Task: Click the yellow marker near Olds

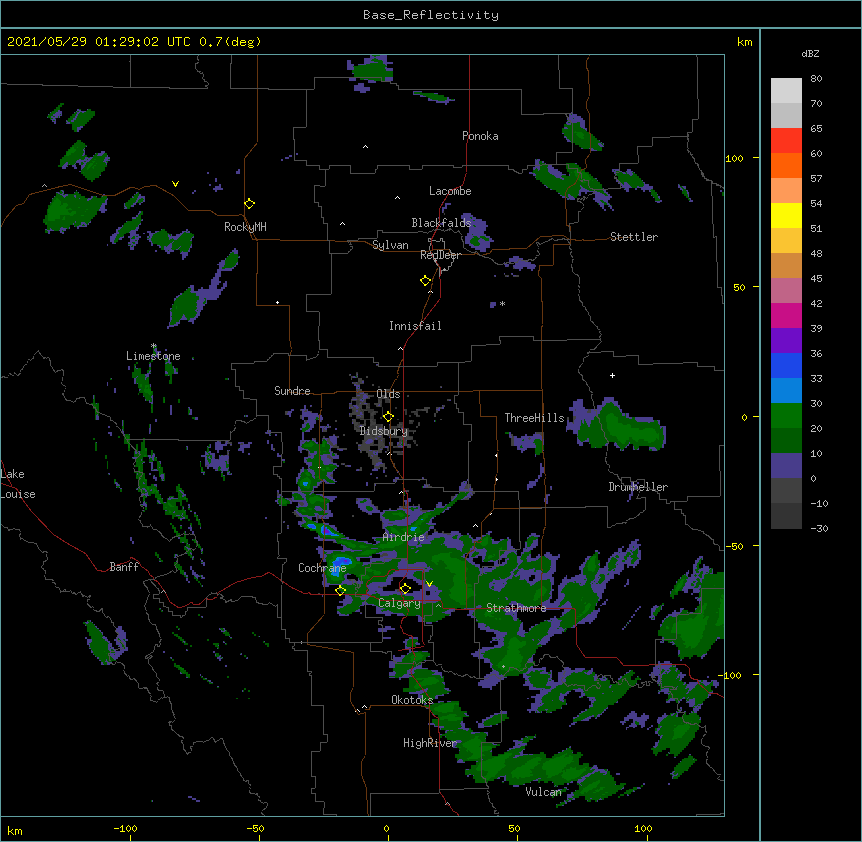Action: coord(388,417)
